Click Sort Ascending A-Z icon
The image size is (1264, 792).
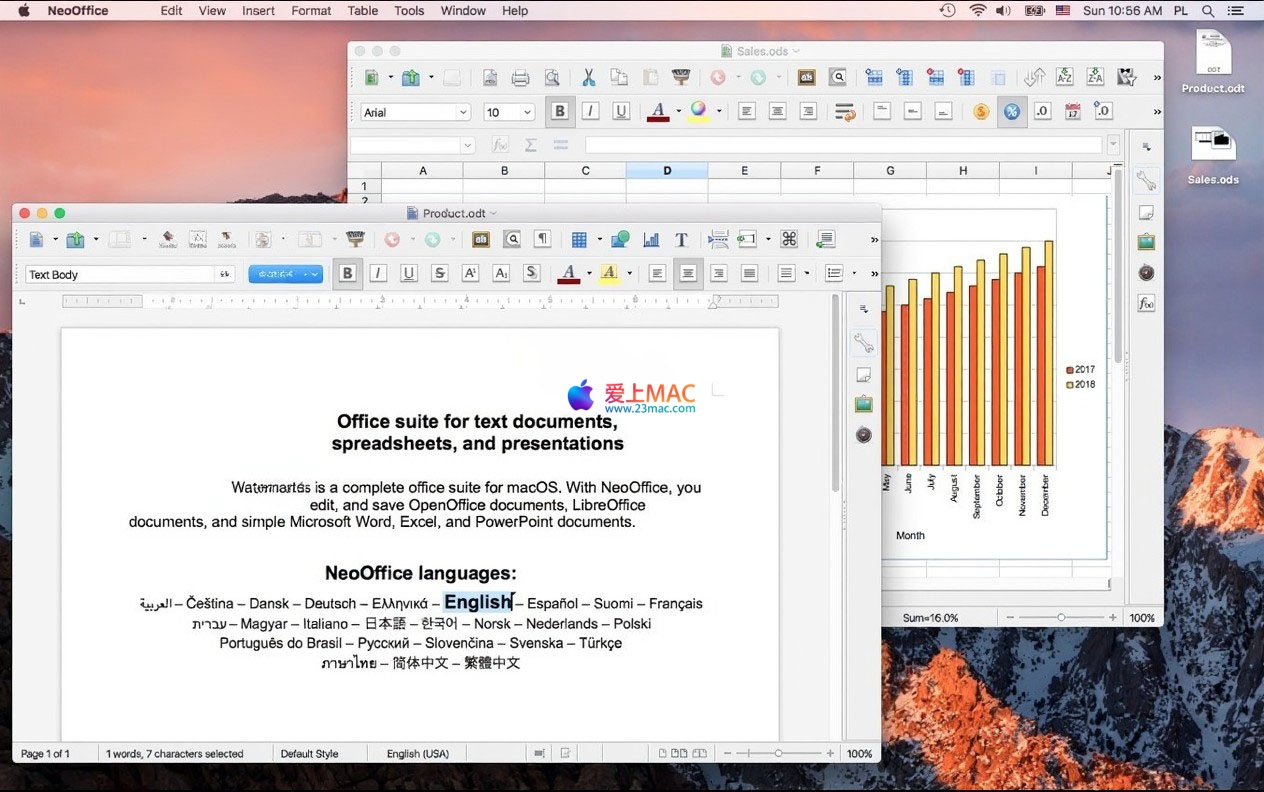(x=1064, y=77)
